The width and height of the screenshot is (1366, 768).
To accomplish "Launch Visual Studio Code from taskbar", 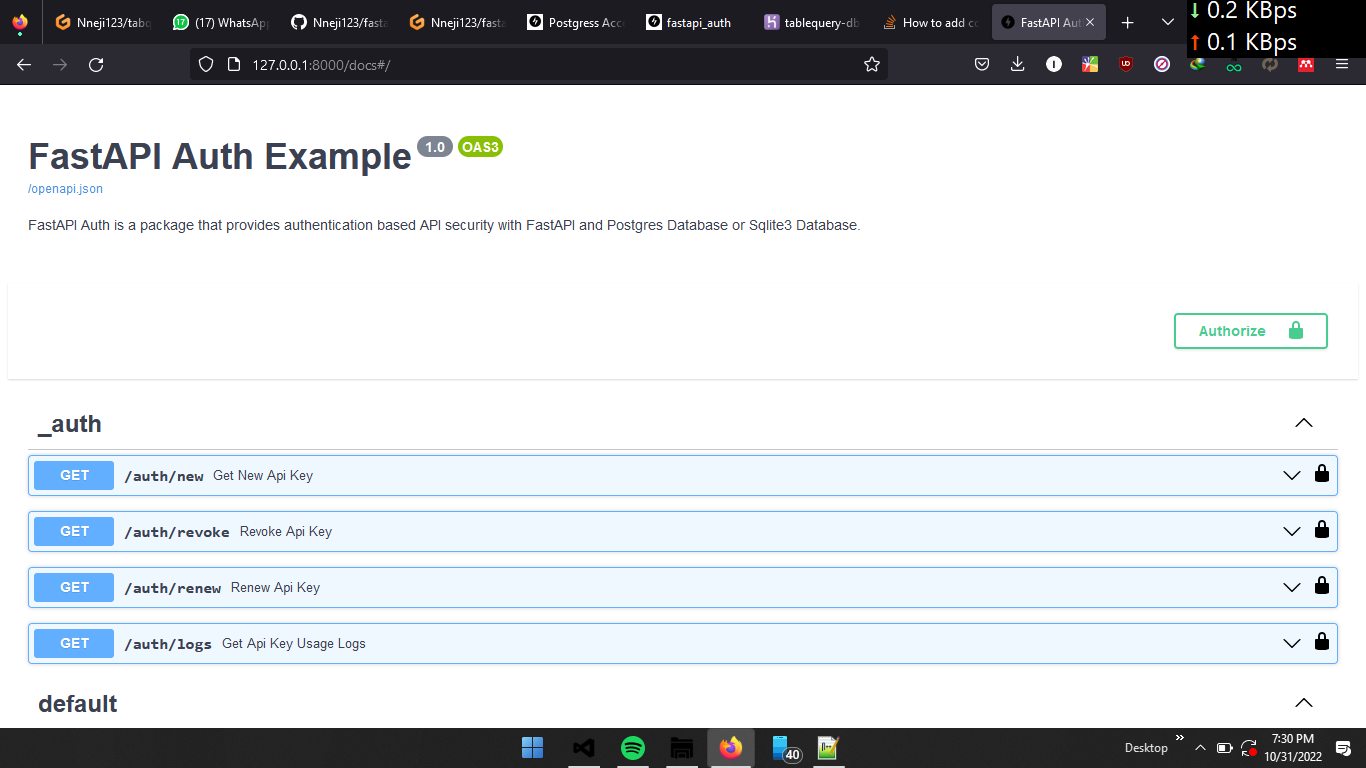I will click(x=584, y=747).
